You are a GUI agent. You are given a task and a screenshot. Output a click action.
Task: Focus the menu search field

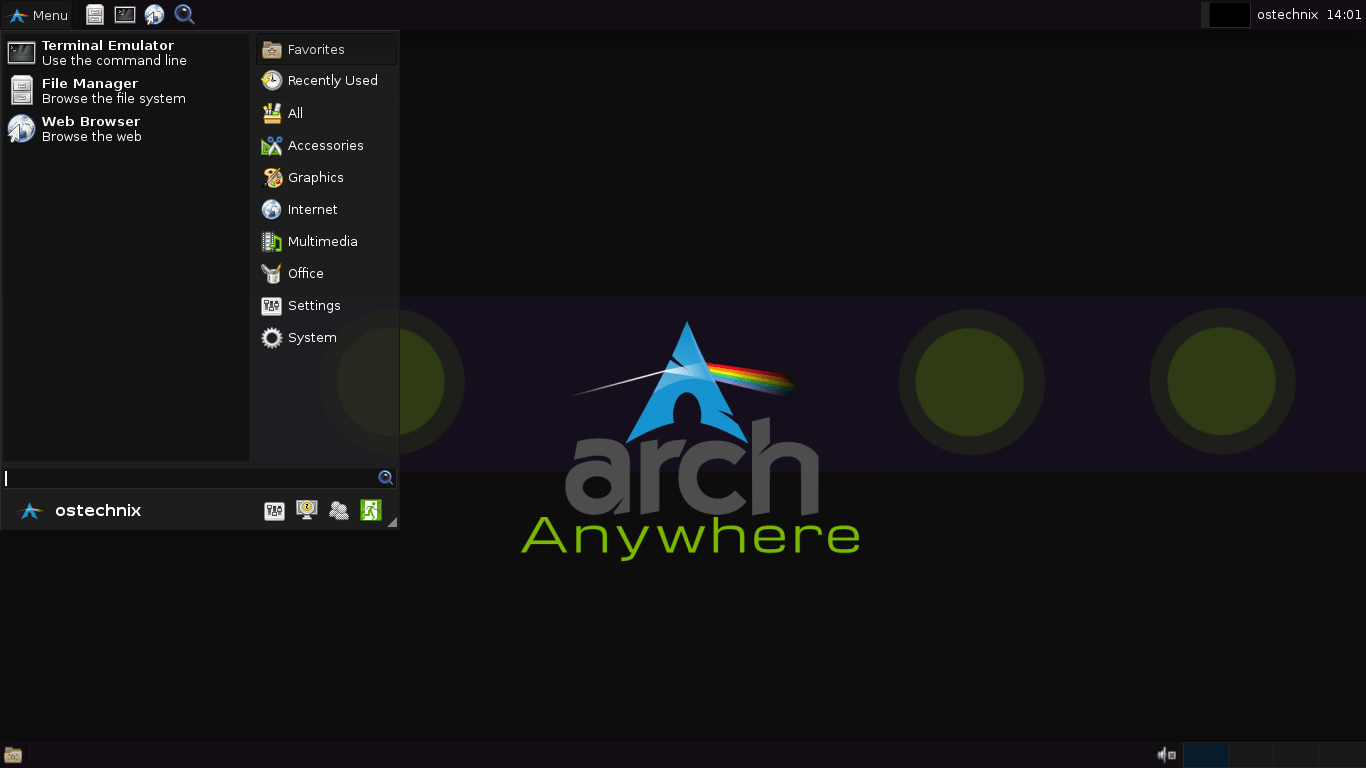[x=199, y=478]
